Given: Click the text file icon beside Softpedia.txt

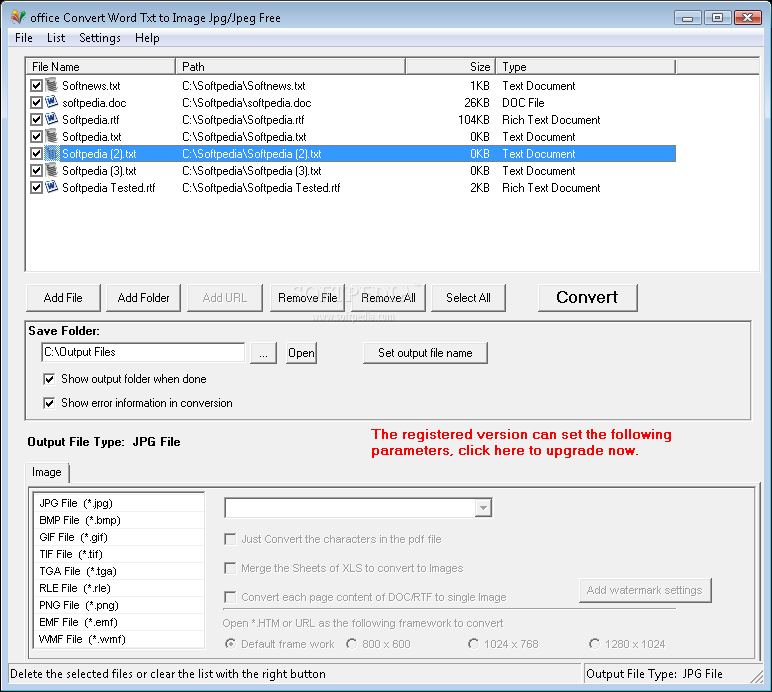Looking at the screenshot, I should (x=52, y=136).
